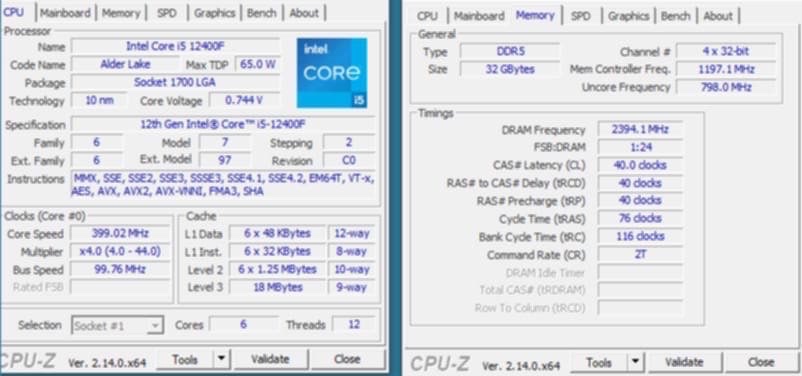Click Tools button in CPU window
802x376 pixels.
click(x=185, y=359)
